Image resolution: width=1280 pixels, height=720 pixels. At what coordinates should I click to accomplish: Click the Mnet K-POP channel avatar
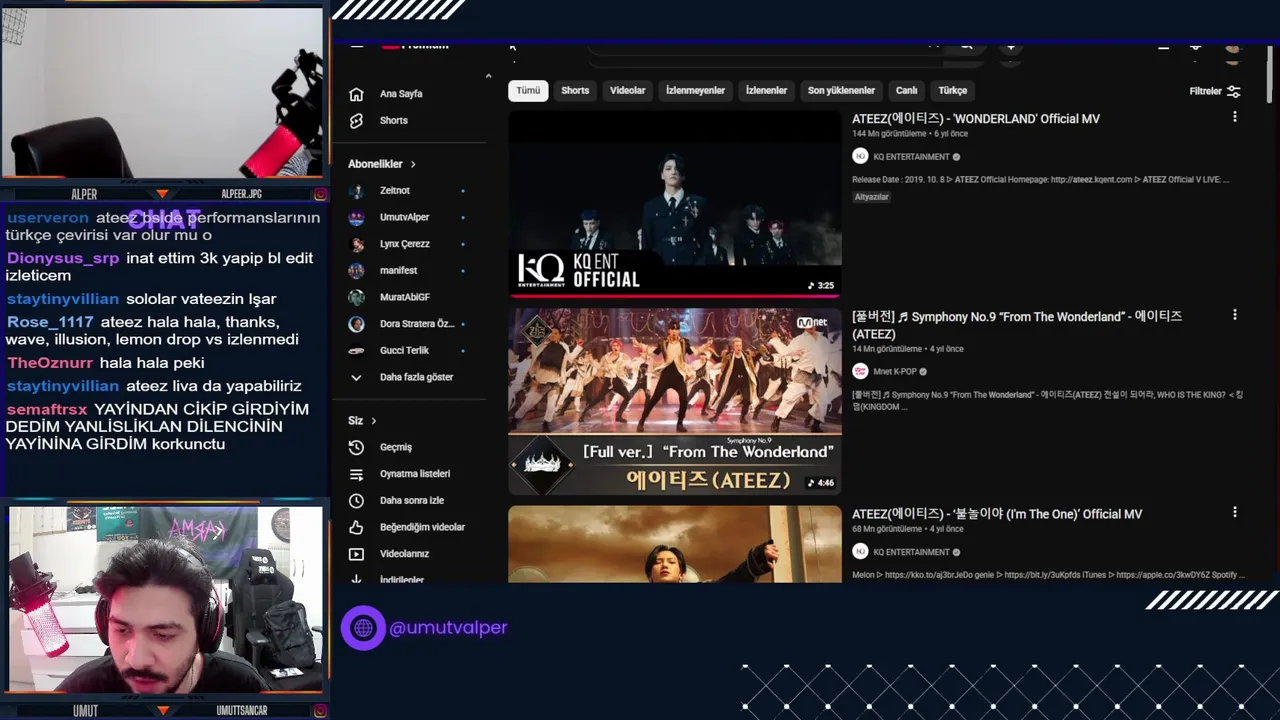pos(860,371)
